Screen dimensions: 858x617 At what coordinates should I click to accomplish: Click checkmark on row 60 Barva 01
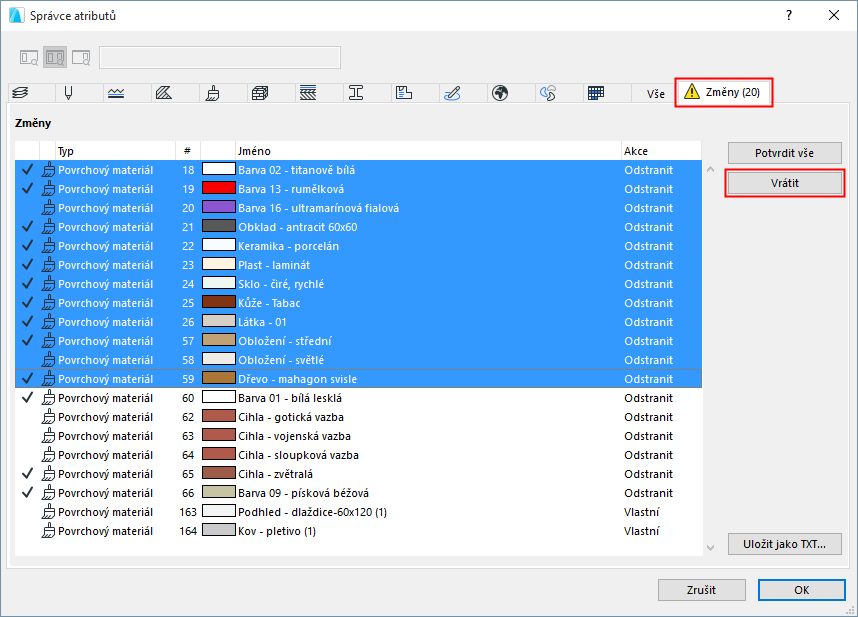(x=27, y=398)
